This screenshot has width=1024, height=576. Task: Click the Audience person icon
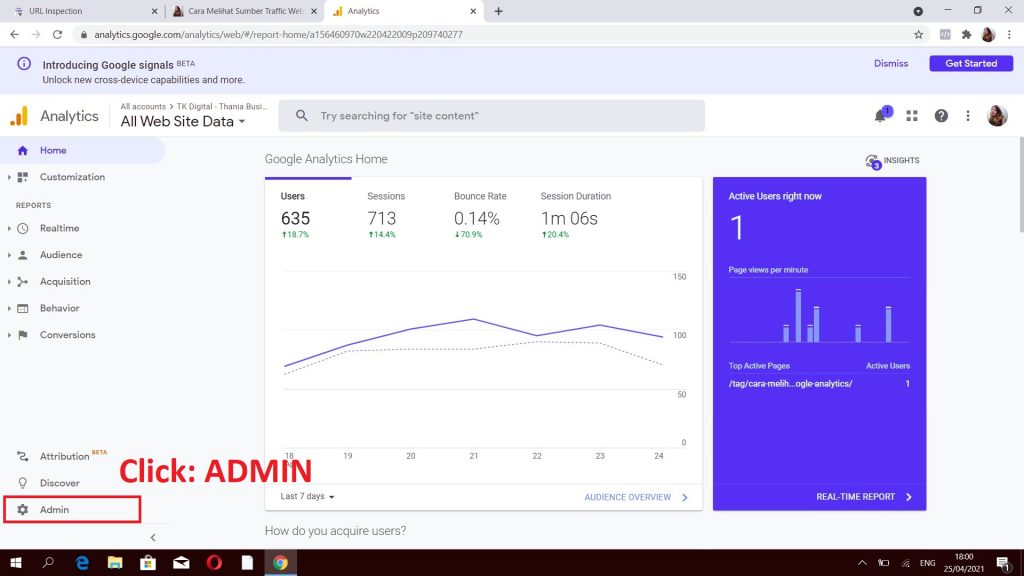click(23, 255)
